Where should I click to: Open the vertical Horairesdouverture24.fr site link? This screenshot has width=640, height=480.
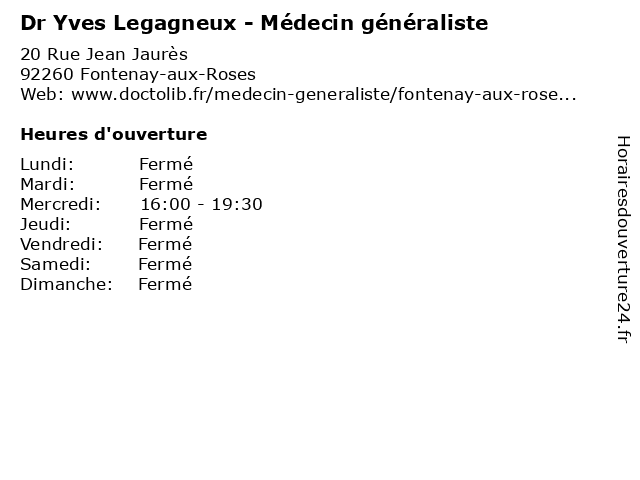(622, 240)
